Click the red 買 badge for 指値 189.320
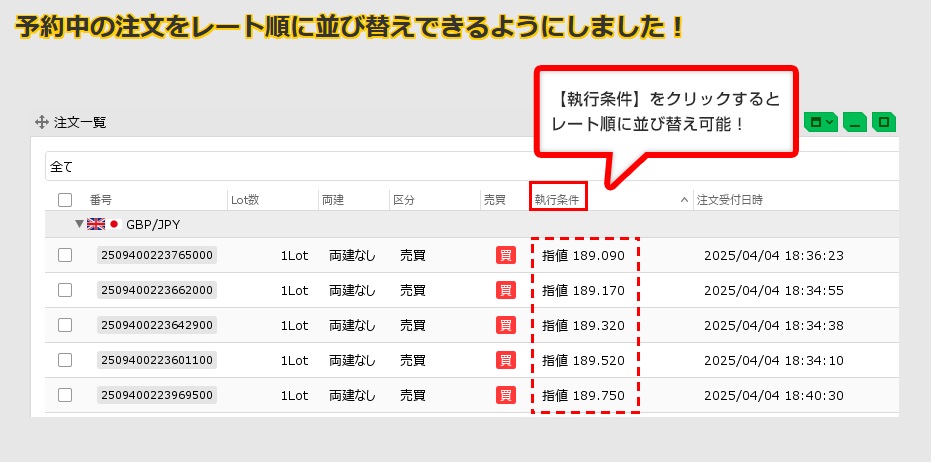The height and width of the screenshot is (462, 931). (x=506, y=325)
